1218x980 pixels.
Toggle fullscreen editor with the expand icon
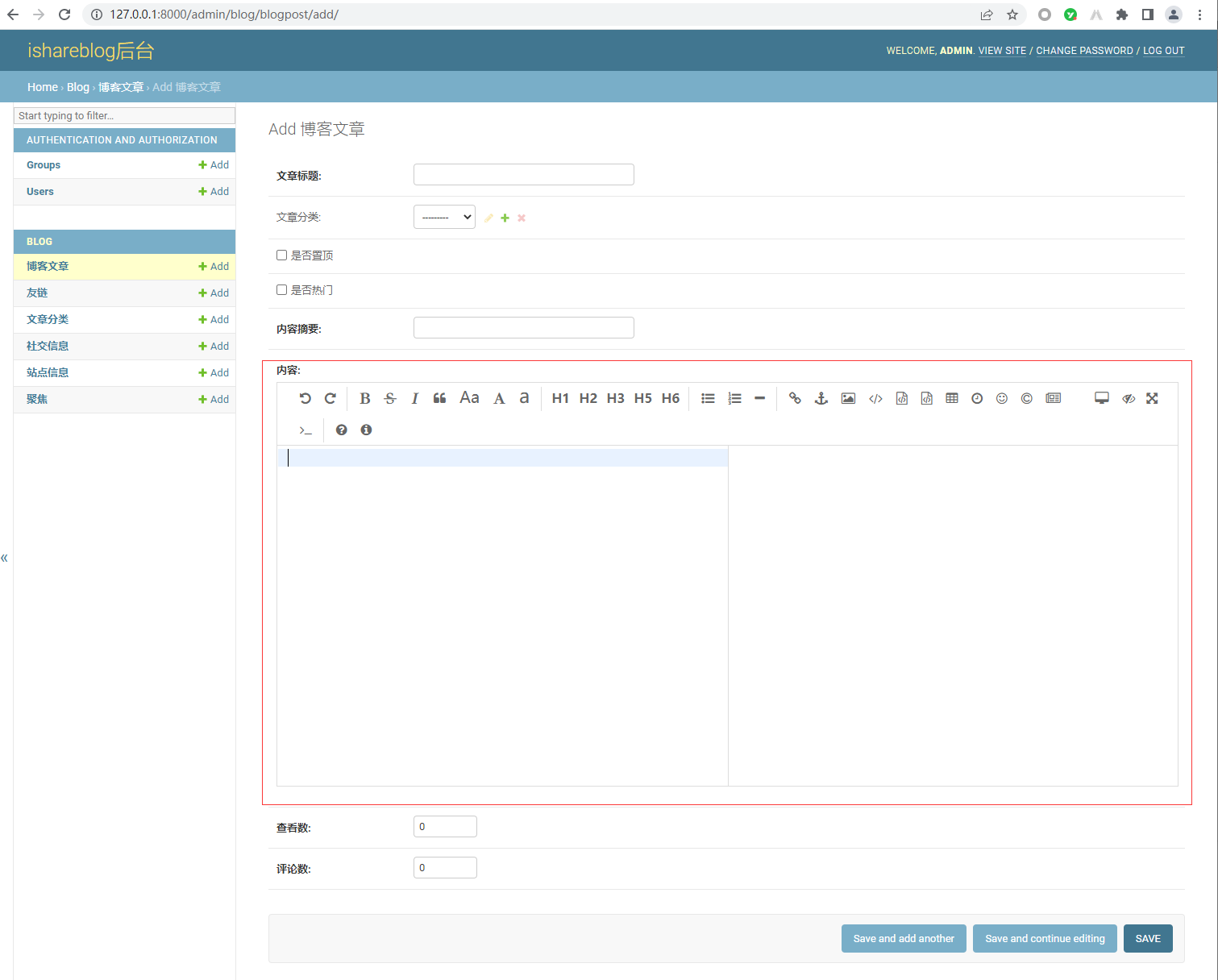[x=1152, y=398]
